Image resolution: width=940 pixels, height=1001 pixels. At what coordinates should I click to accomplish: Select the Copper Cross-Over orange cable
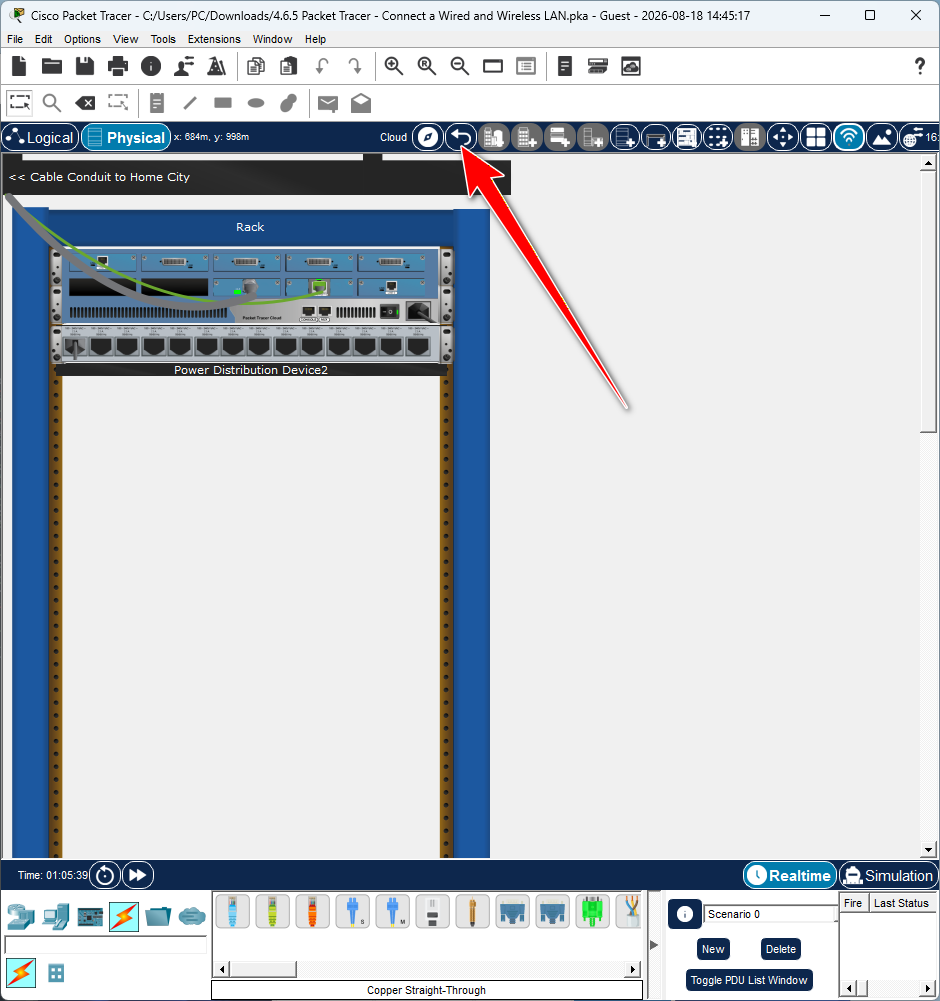[x=313, y=912]
